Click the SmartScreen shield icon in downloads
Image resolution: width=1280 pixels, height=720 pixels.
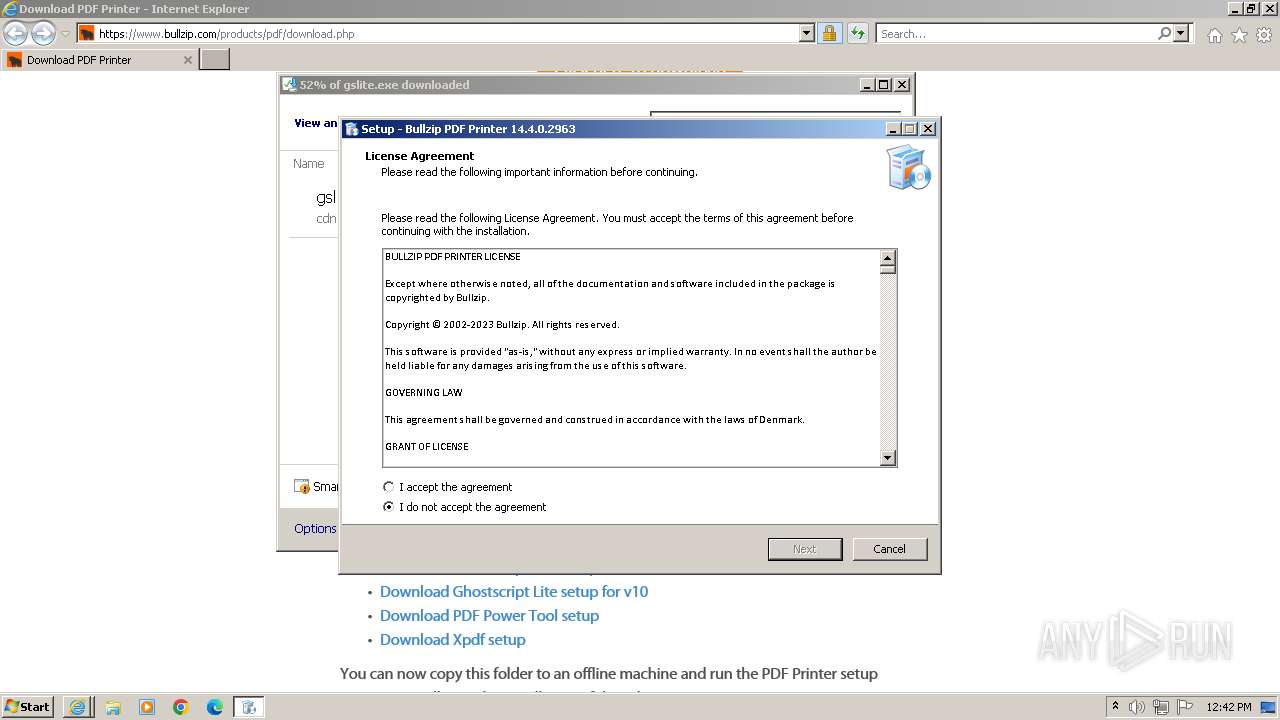point(302,486)
